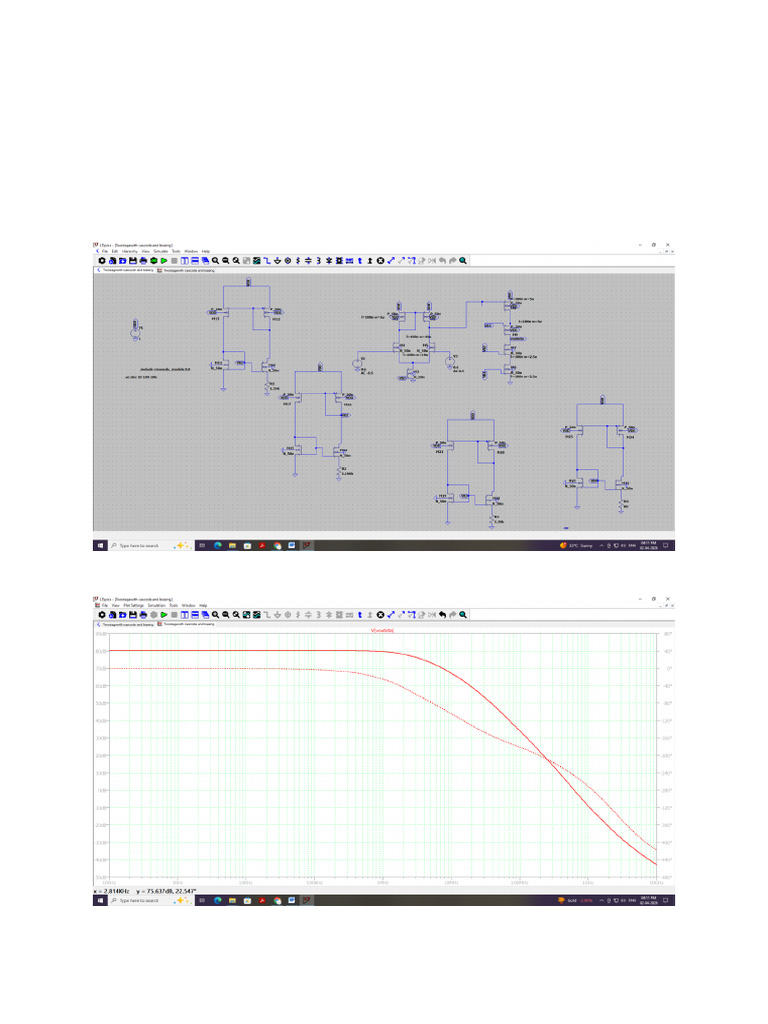Click 'Type here to search' box in upper taskbar
The width and height of the screenshot is (768, 1024).
tap(152, 545)
